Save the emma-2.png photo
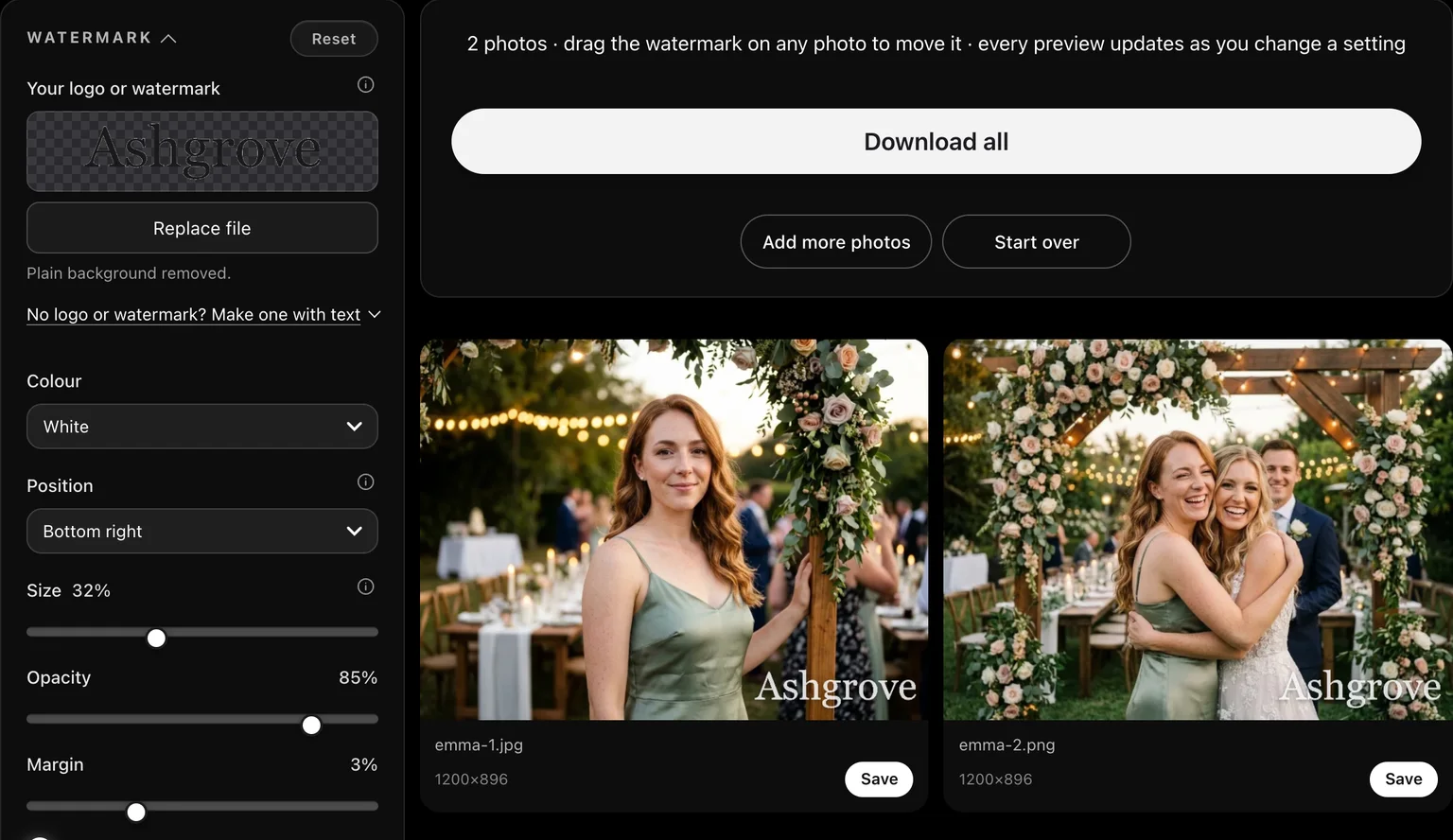Screen dimensions: 1453x840 tap(1403, 779)
